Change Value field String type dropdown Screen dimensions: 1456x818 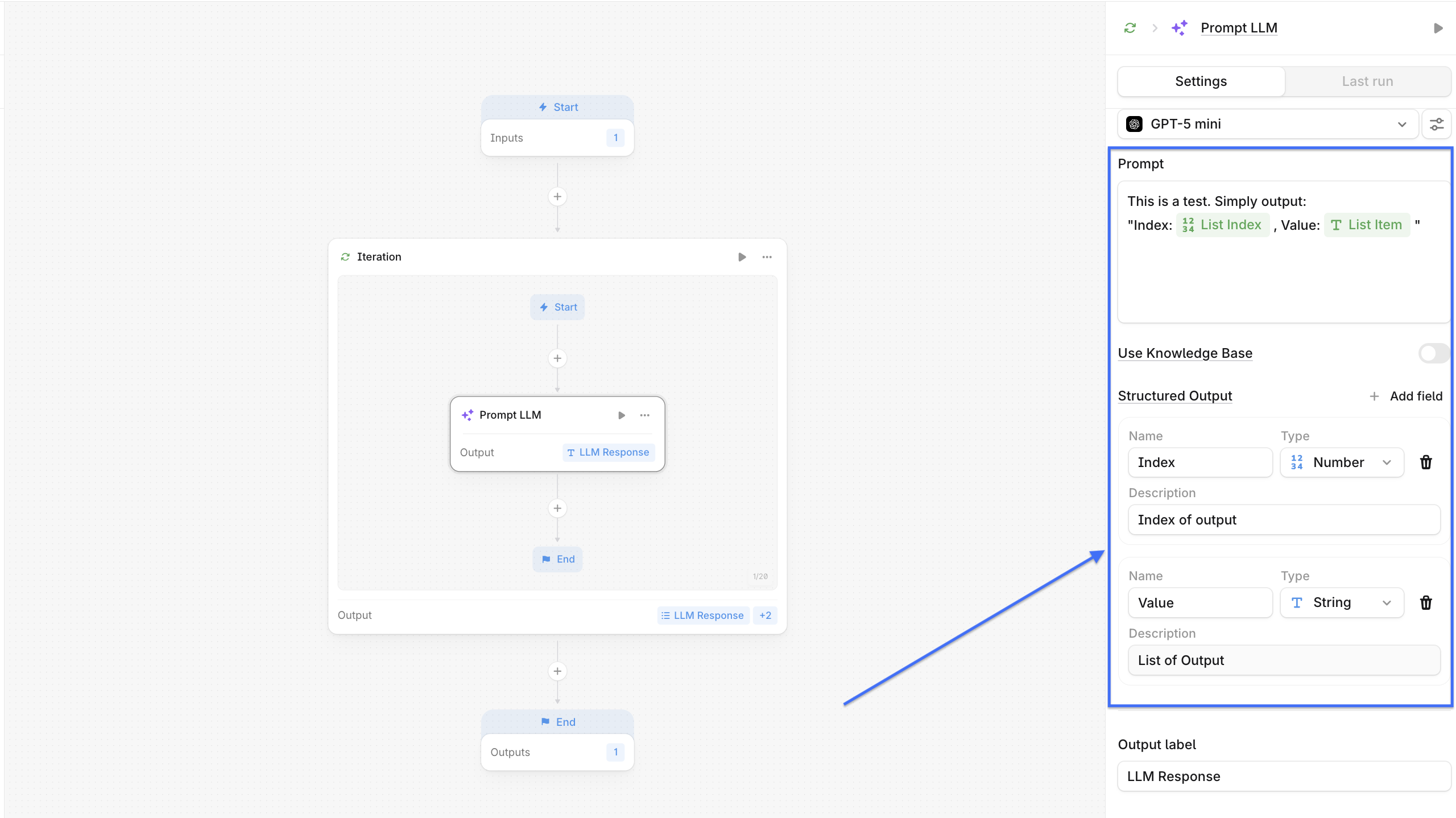point(1342,602)
